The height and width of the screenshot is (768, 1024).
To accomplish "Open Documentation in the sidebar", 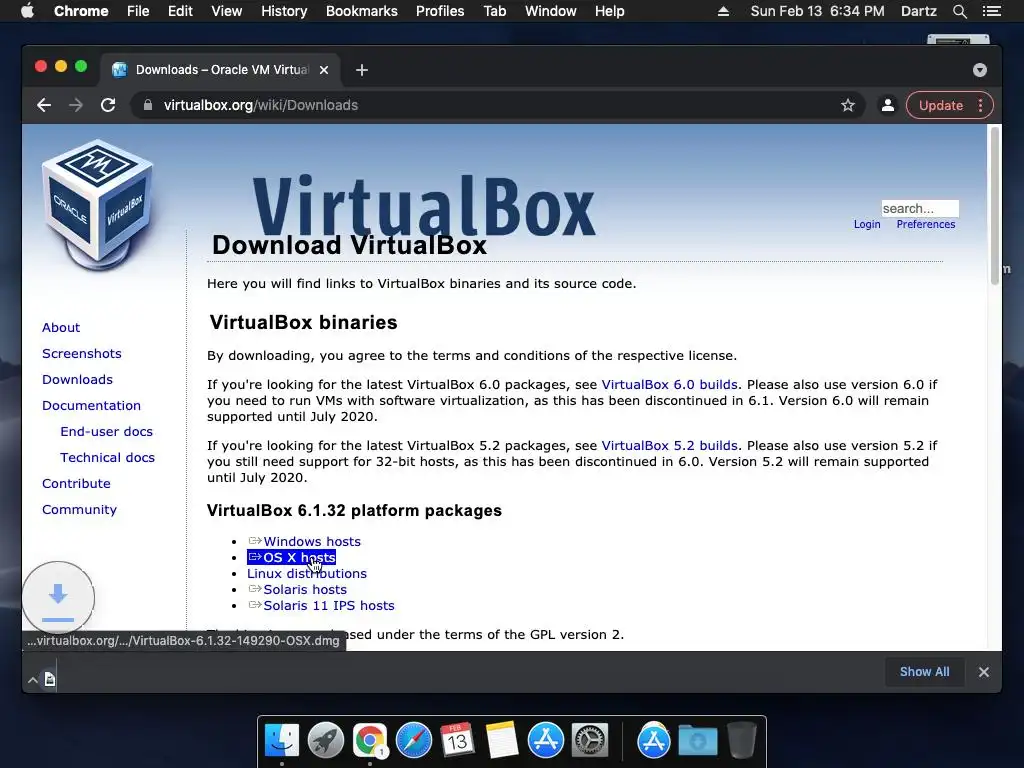I will point(91,406).
